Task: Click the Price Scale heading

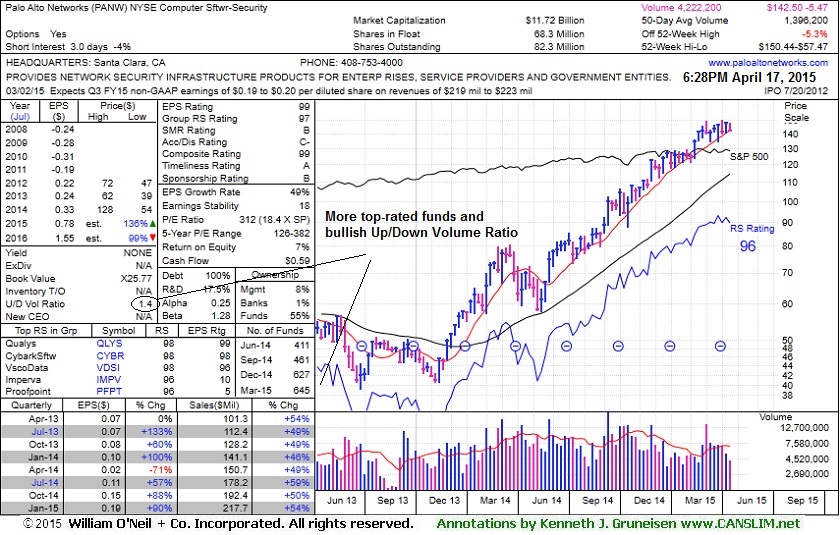Action: pos(796,111)
